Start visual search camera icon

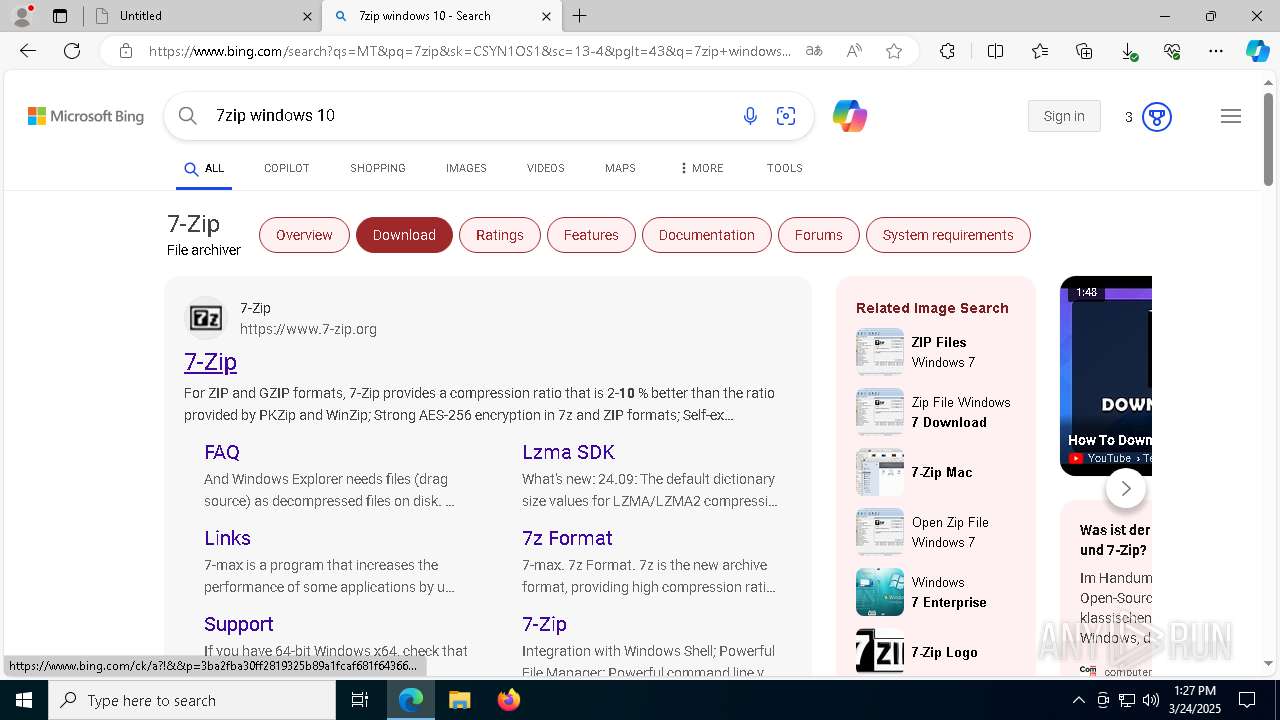(786, 116)
